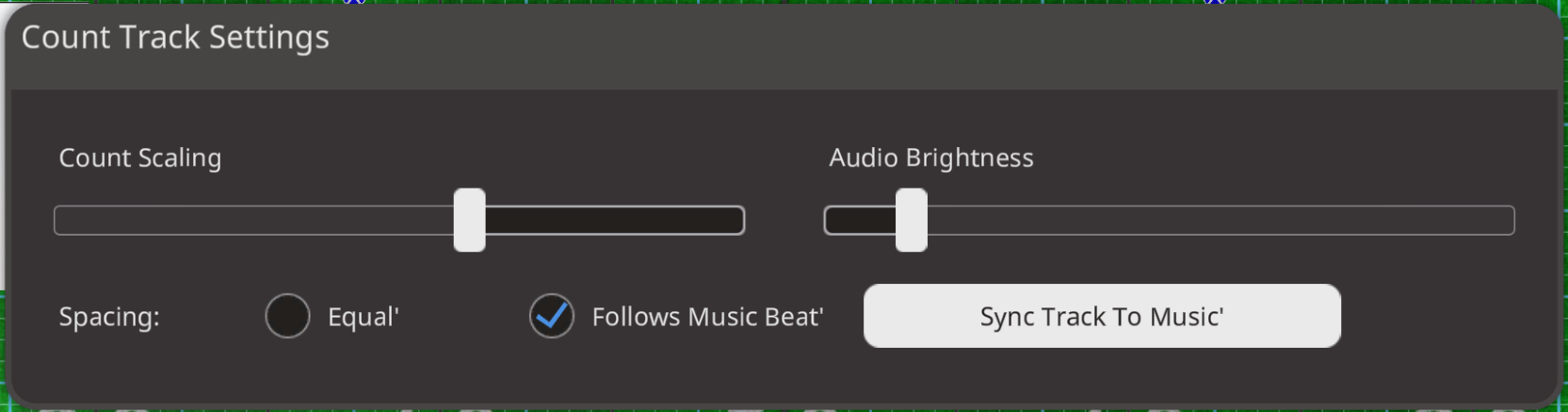The width and height of the screenshot is (1568, 412).
Task: Click the Audio Brightness label
Action: (930, 157)
